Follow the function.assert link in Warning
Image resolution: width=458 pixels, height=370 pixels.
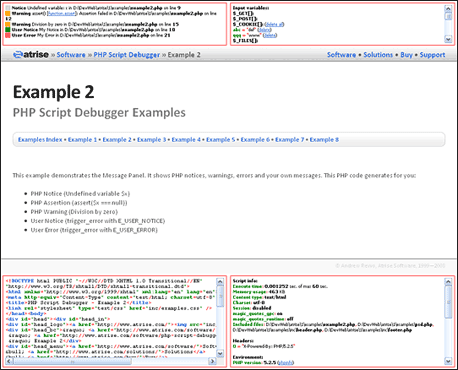pyautogui.click(x=62, y=13)
